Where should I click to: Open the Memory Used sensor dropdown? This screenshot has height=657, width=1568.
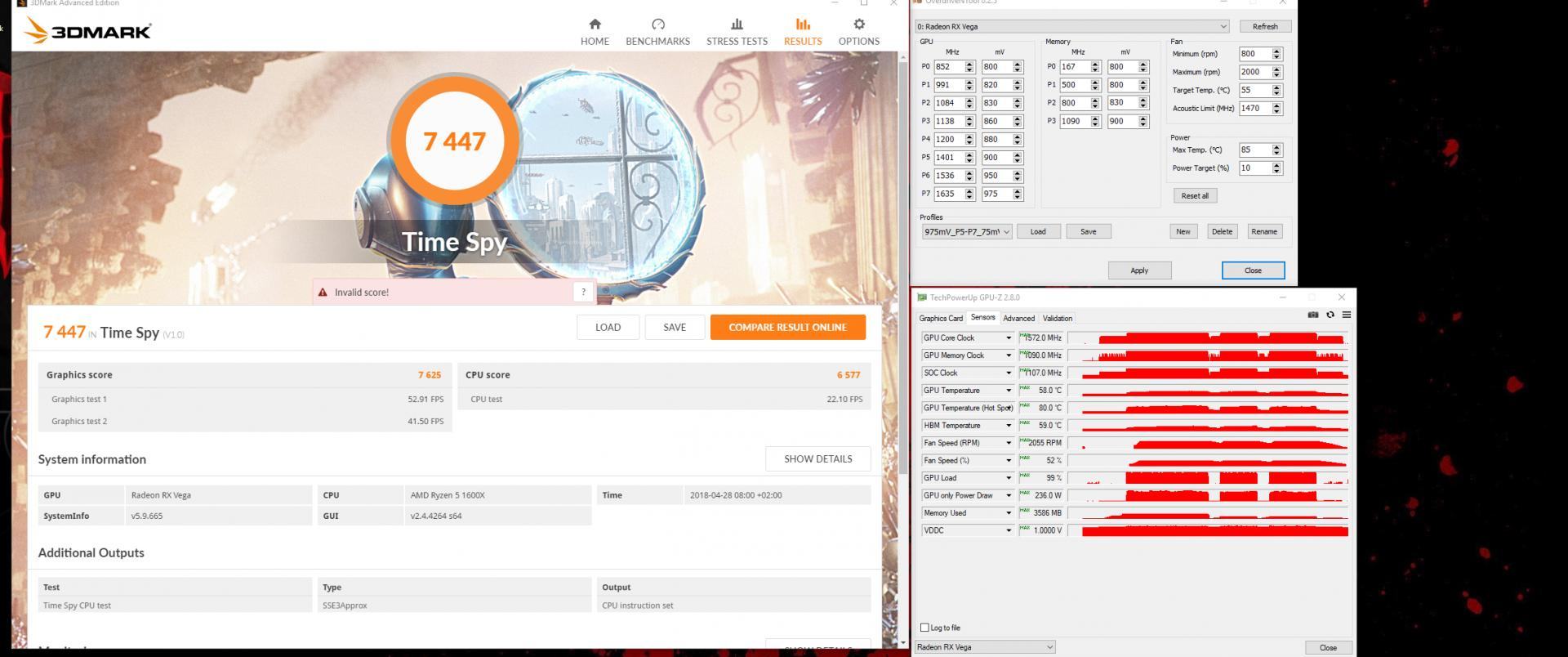coord(1009,513)
